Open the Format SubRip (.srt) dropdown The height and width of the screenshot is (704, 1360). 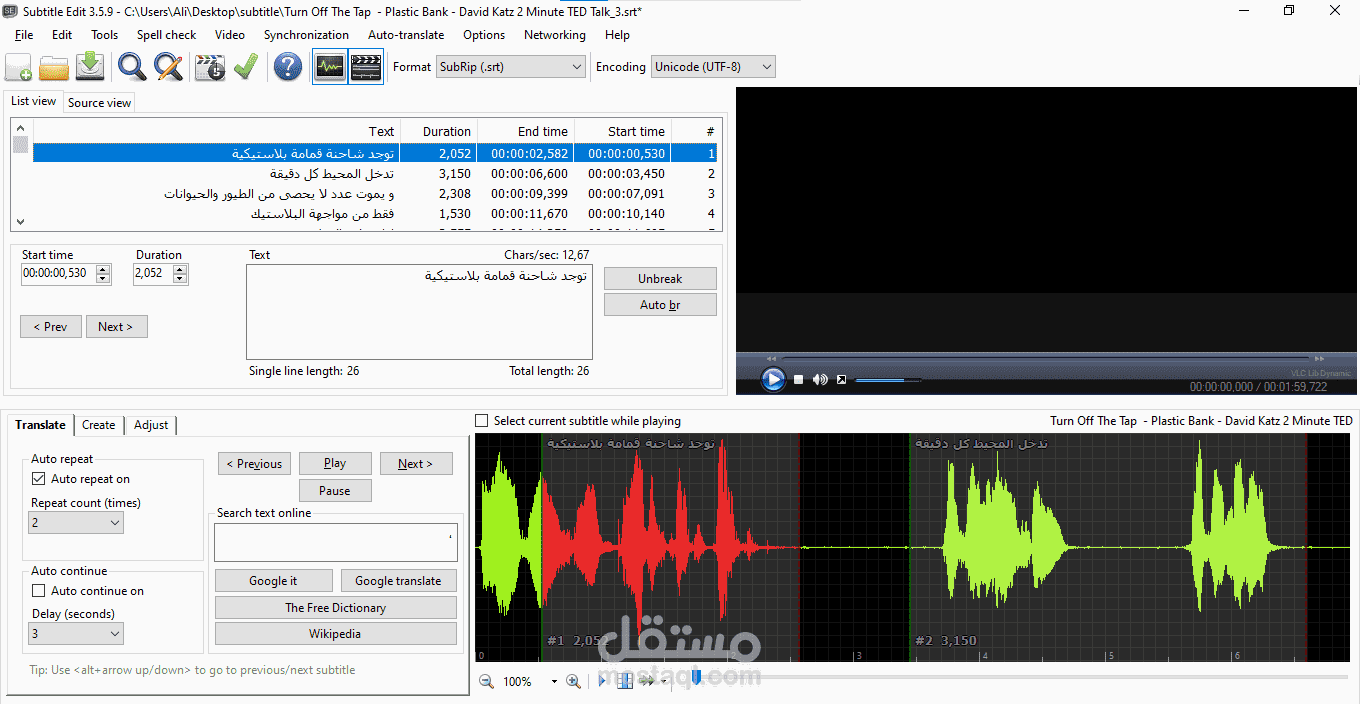point(511,67)
